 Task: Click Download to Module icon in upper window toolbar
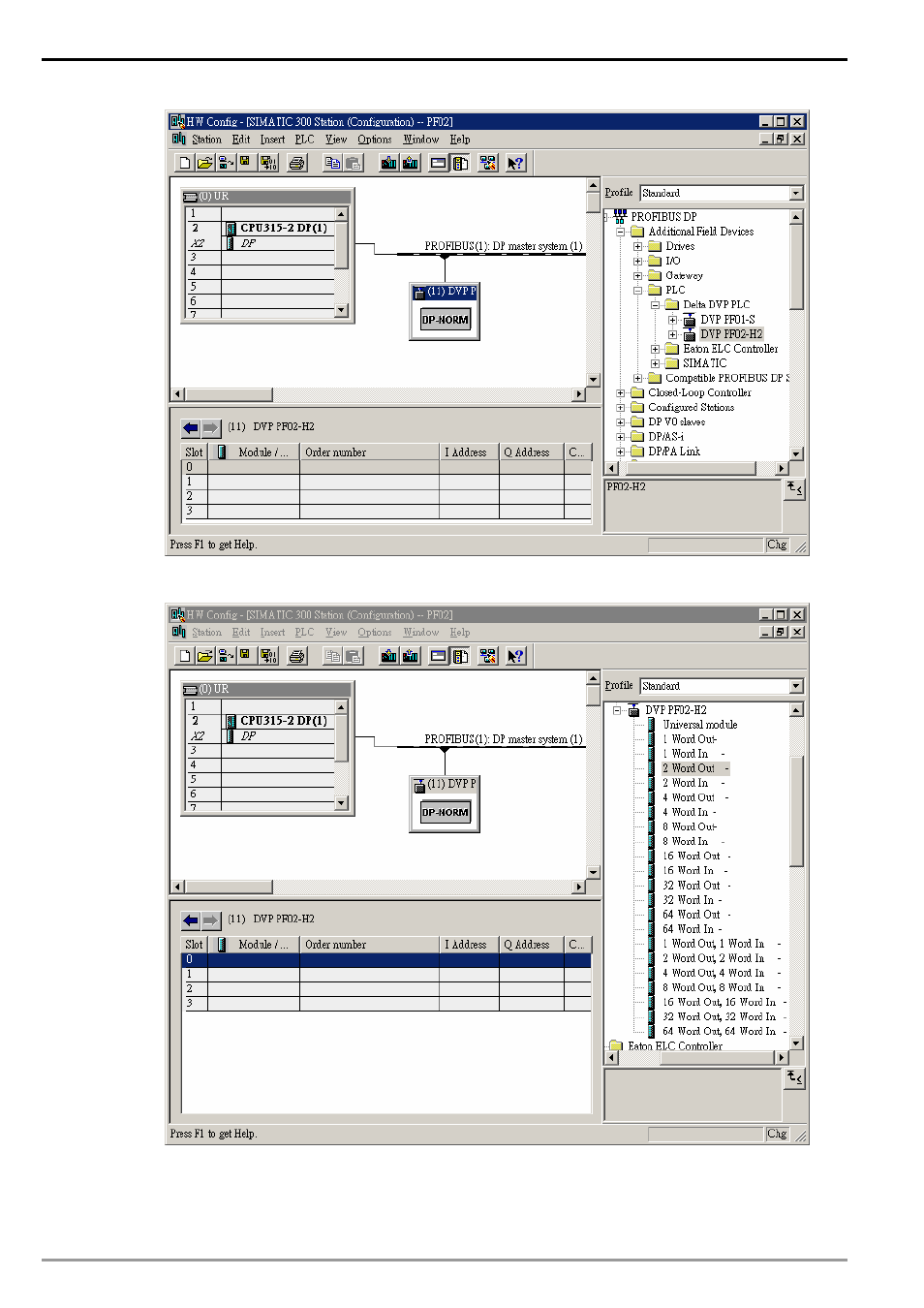tap(388, 163)
